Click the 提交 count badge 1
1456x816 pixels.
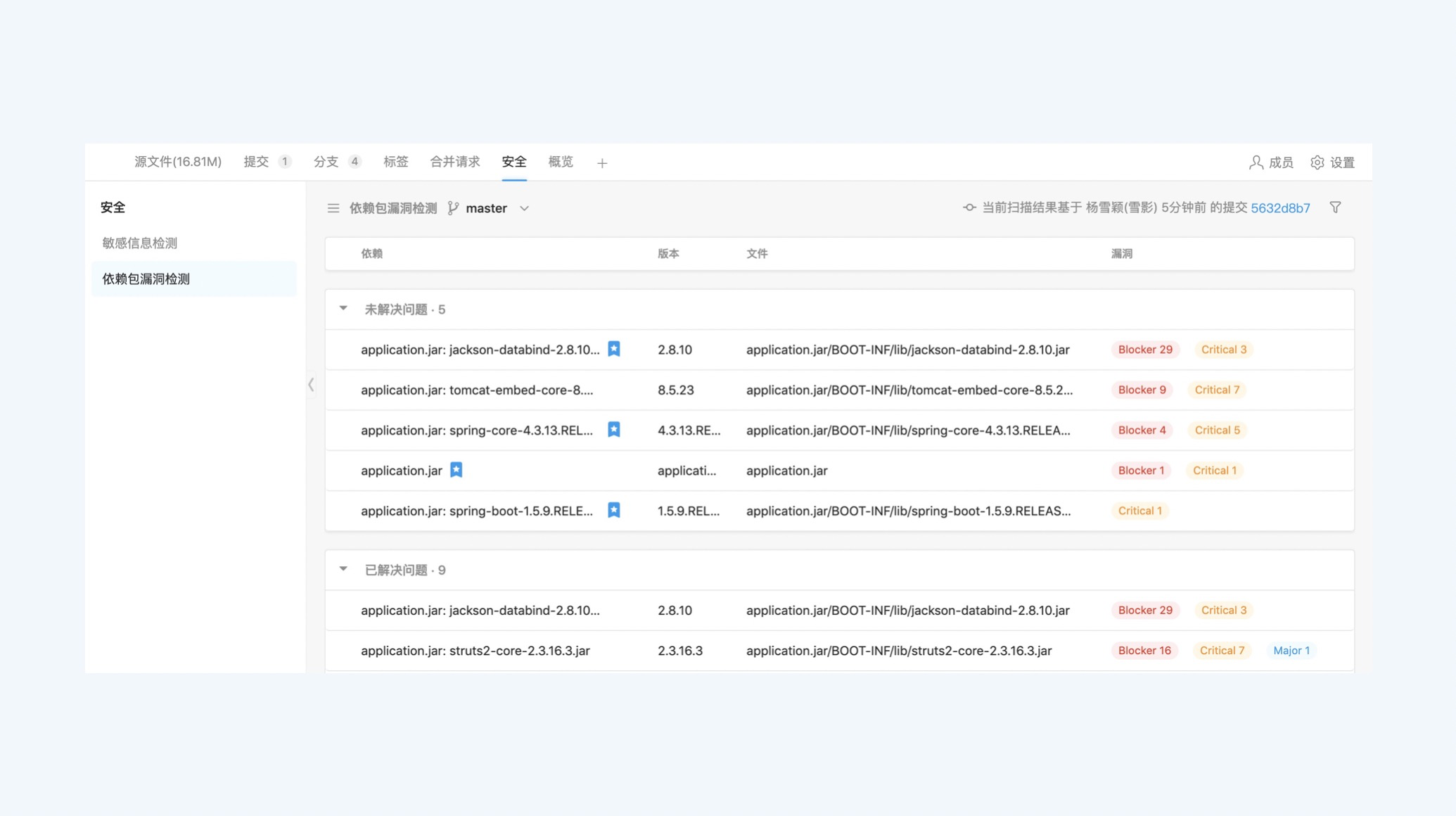284,162
